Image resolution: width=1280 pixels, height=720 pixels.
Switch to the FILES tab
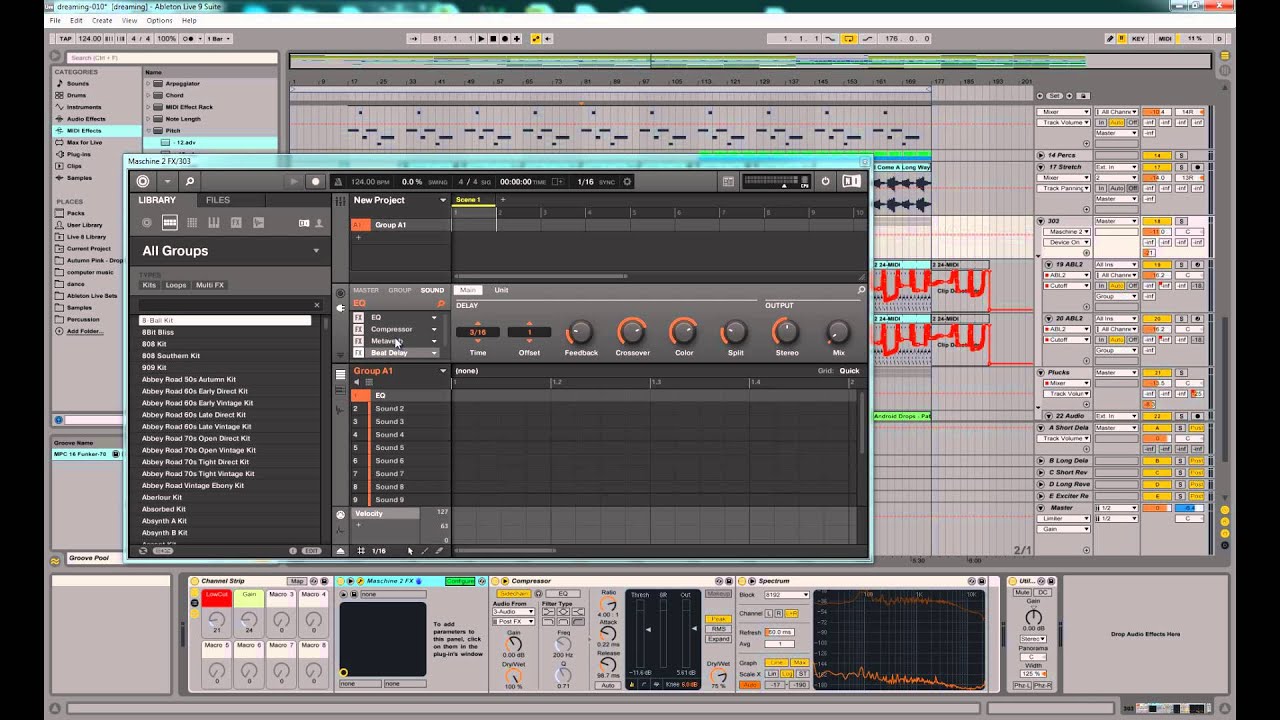(x=218, y=200)
